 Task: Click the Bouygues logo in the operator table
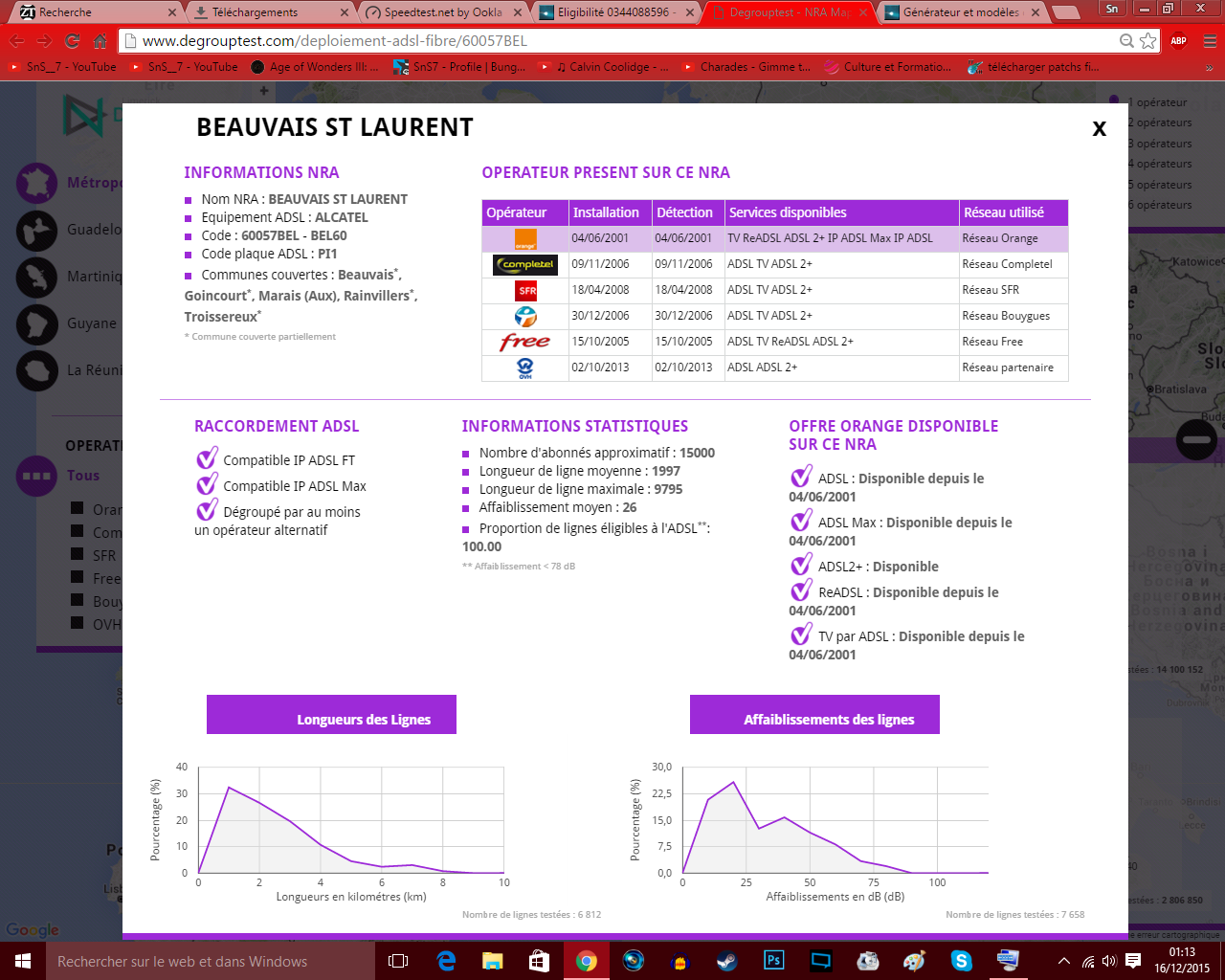click(525, 317)
